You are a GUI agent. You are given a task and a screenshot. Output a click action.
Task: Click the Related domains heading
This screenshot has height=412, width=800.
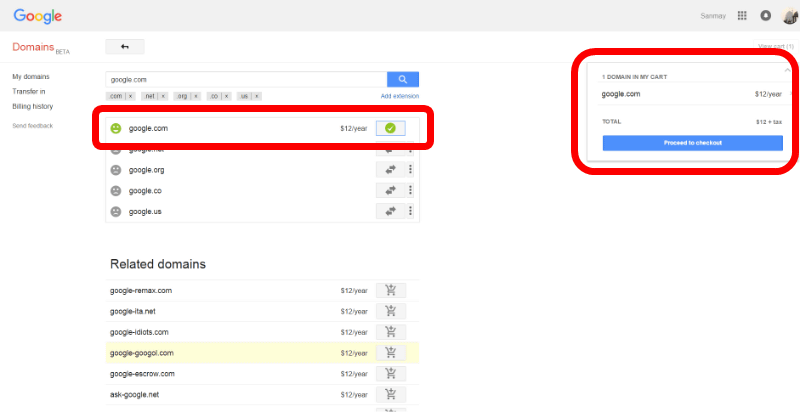coord(158,264)
